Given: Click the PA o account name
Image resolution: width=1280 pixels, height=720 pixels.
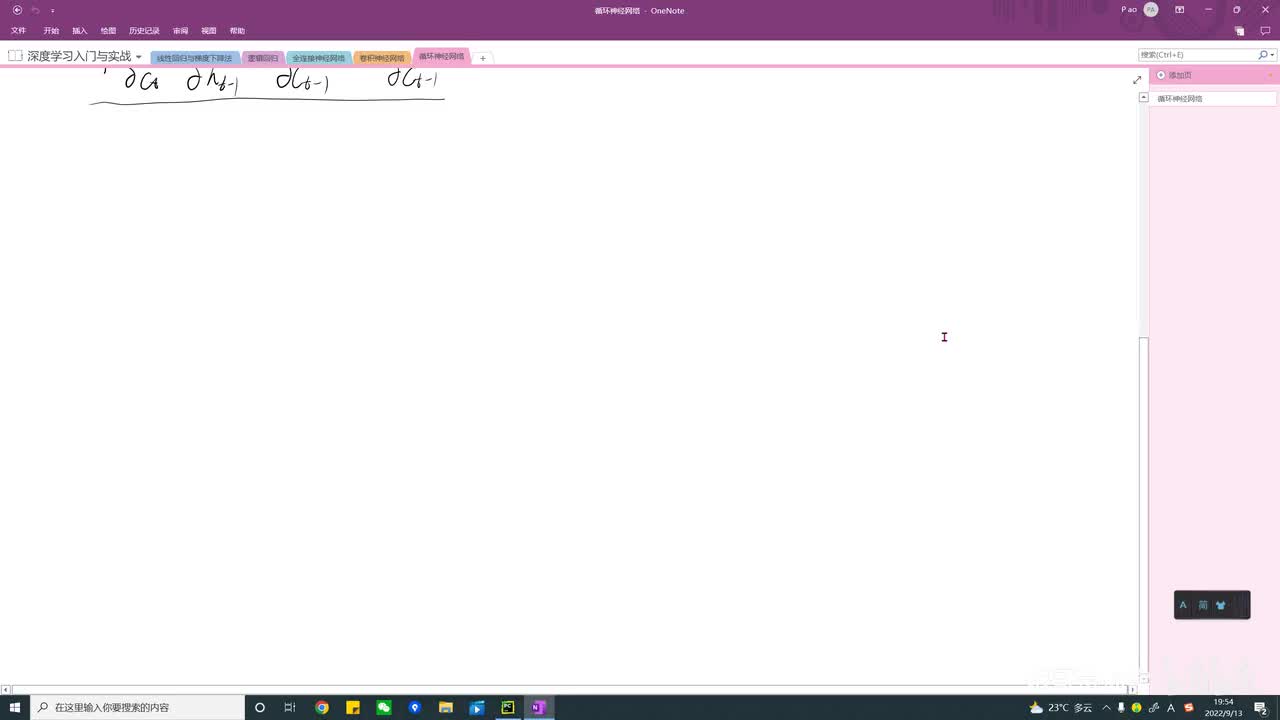Looking at the screenshot, I should click(1129, 10).
